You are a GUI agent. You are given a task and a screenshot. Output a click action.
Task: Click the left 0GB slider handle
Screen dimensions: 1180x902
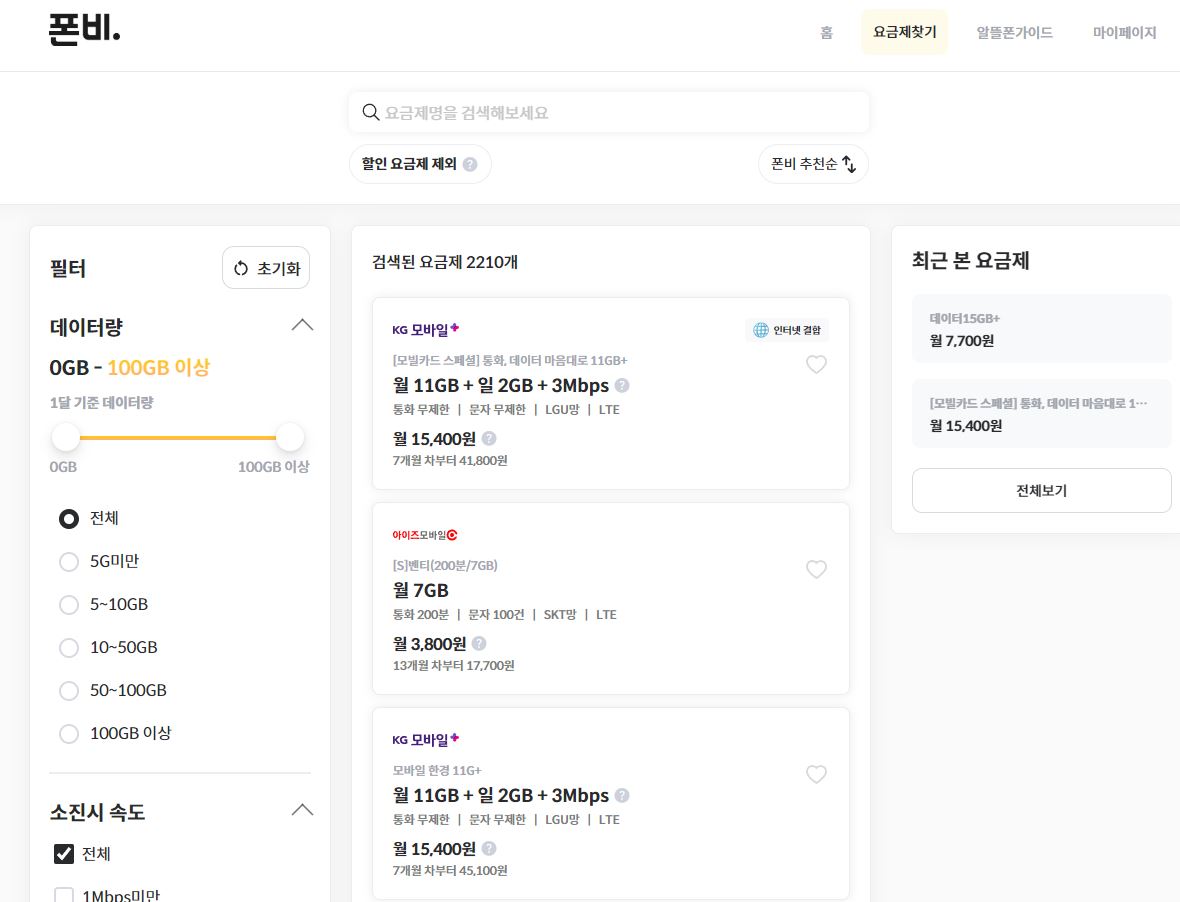coord(65,437)
